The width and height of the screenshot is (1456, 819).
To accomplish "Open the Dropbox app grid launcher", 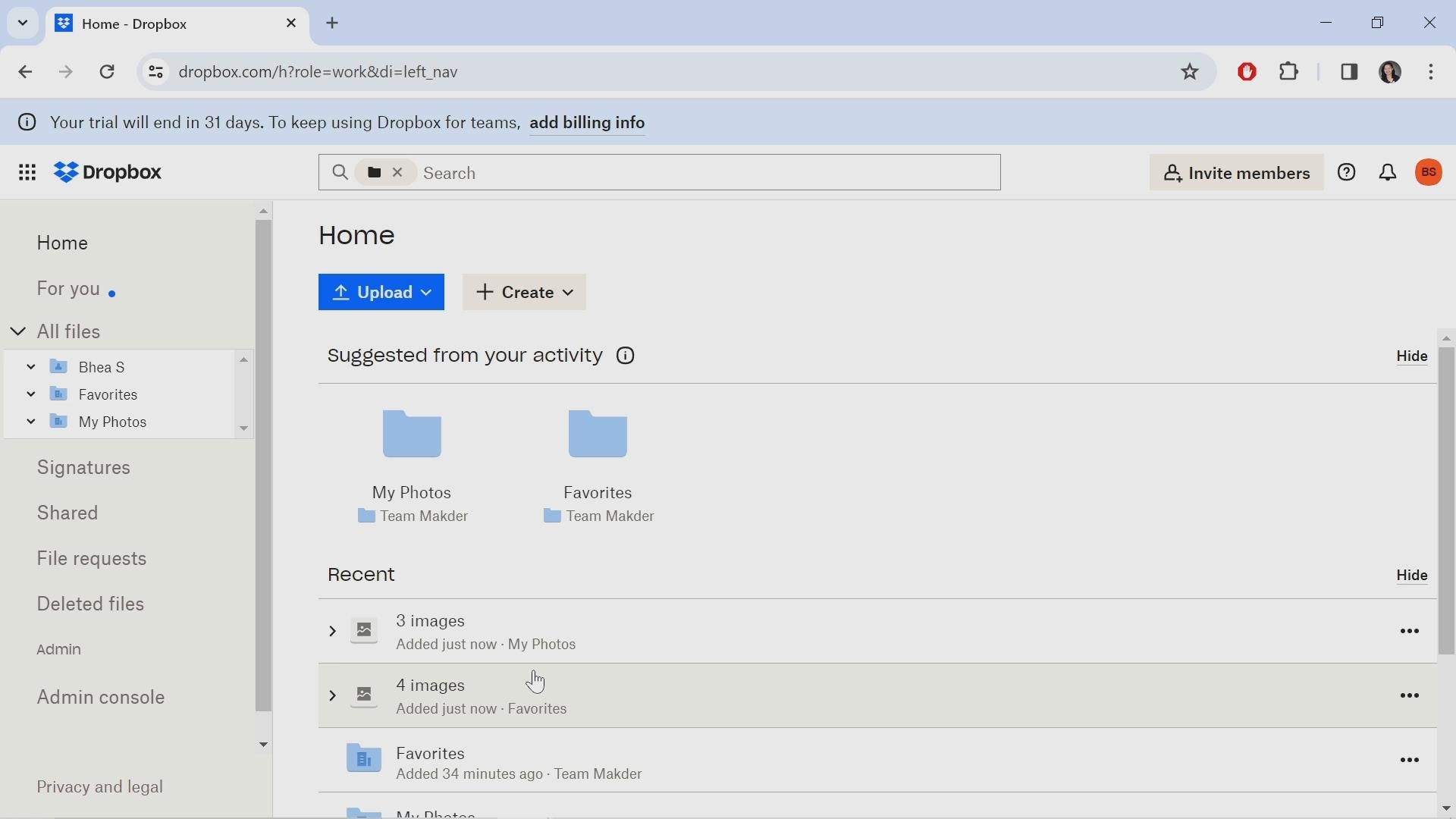I will 27,174.
